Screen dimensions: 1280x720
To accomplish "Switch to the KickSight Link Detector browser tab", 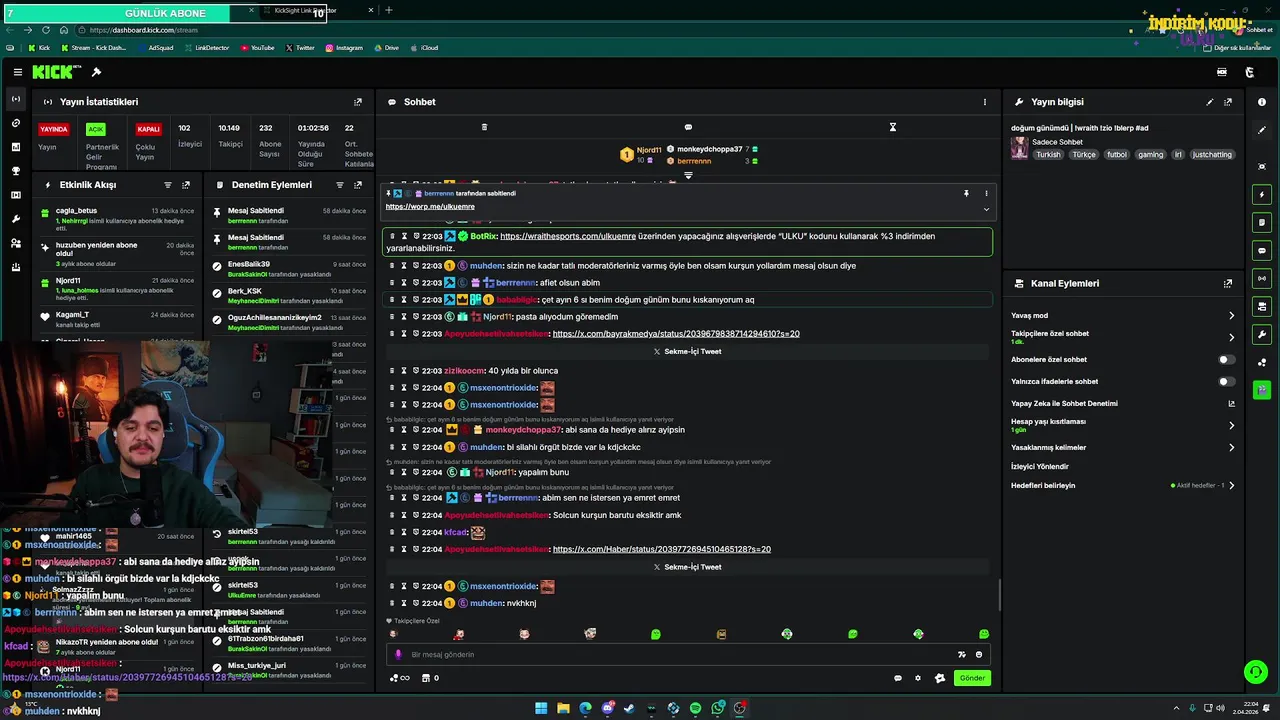I will (x=316, y=10).
